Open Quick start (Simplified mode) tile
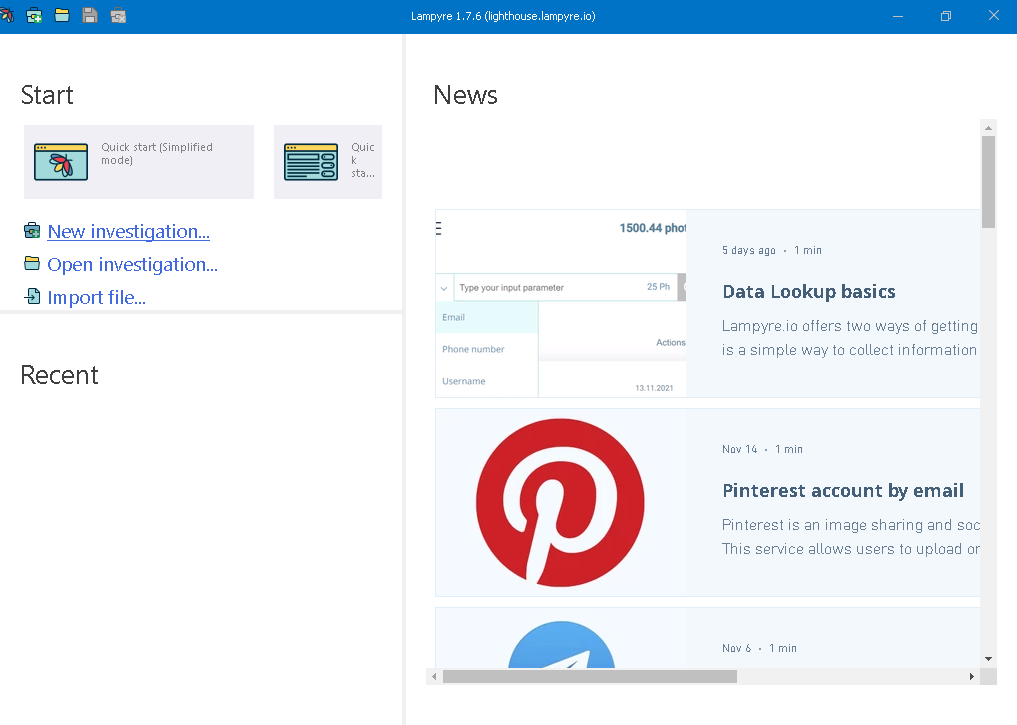This screenshot has width=1017, height=725. click(x=139, y=162)
